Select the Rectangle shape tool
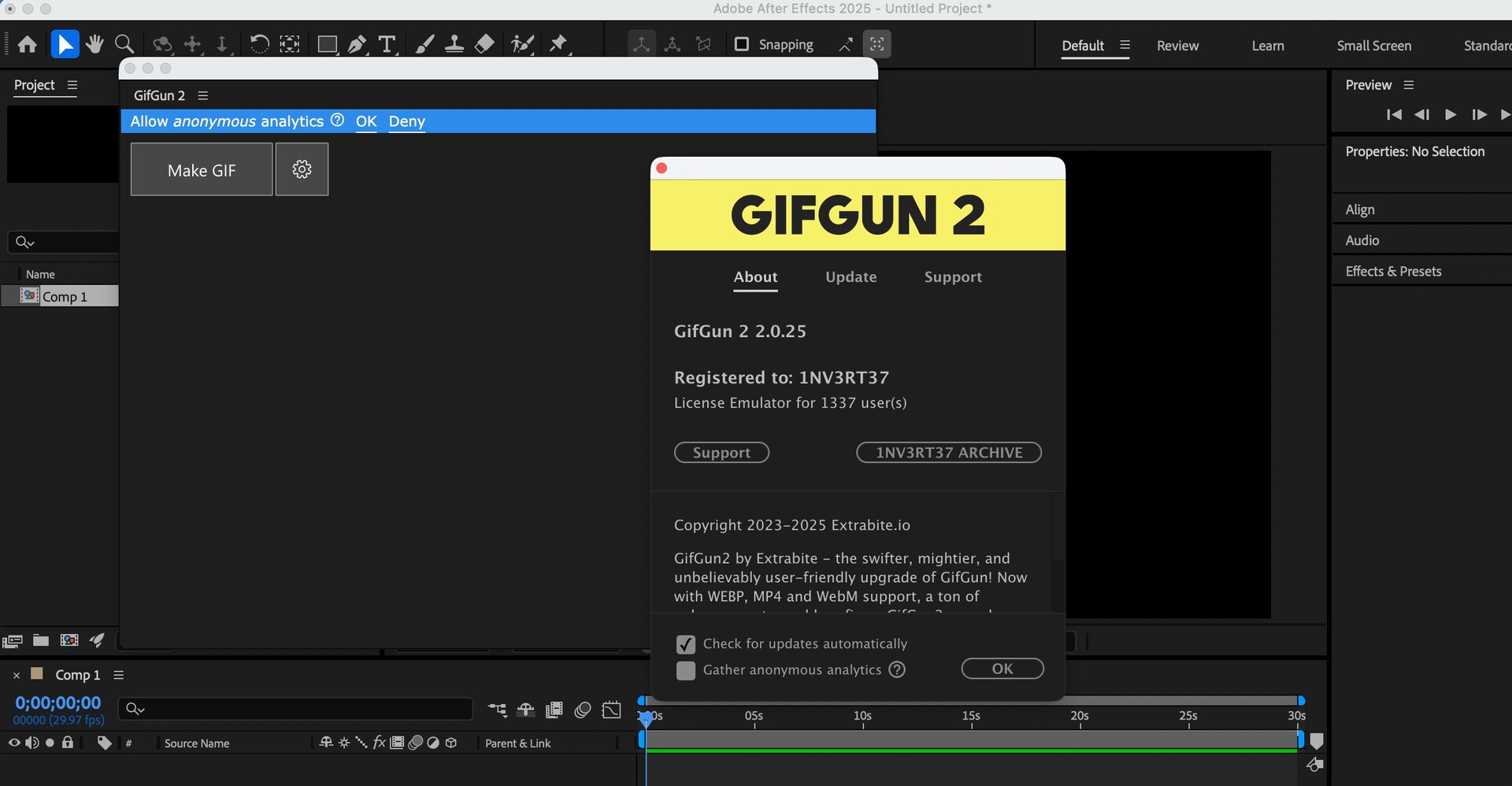Screen dimensions: 1512x786 pyautogui.click(x=327, y=44)
